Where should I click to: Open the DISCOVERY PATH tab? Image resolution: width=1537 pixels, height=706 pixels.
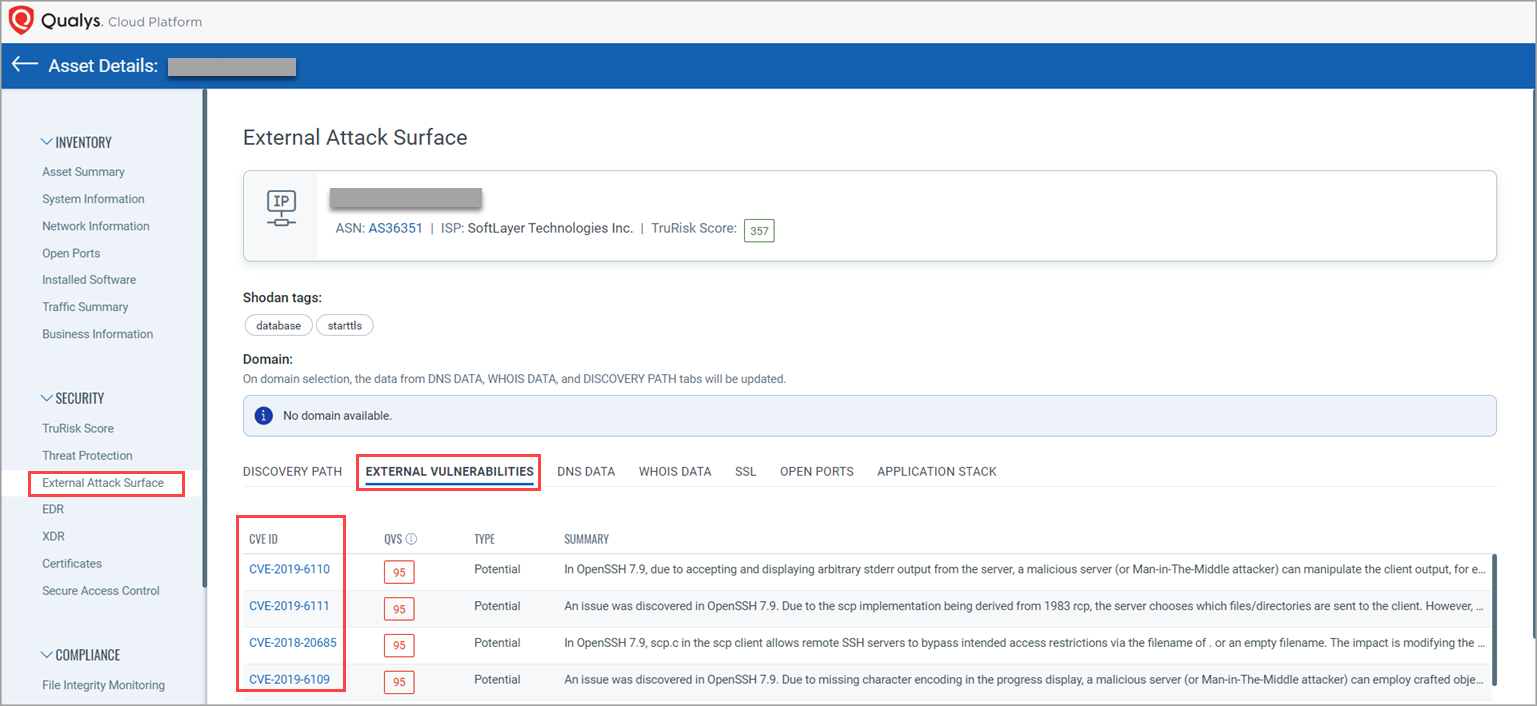(x=292, y=471)
